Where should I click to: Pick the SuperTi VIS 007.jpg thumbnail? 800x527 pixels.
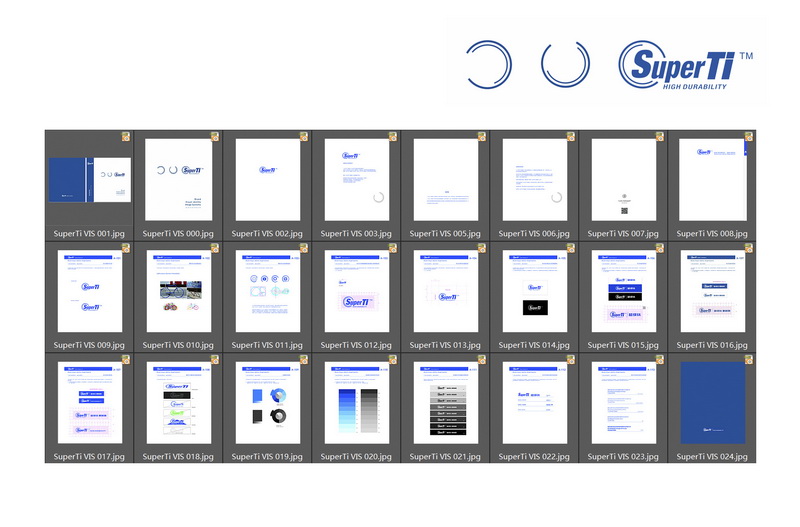click(x=624, y=180)
